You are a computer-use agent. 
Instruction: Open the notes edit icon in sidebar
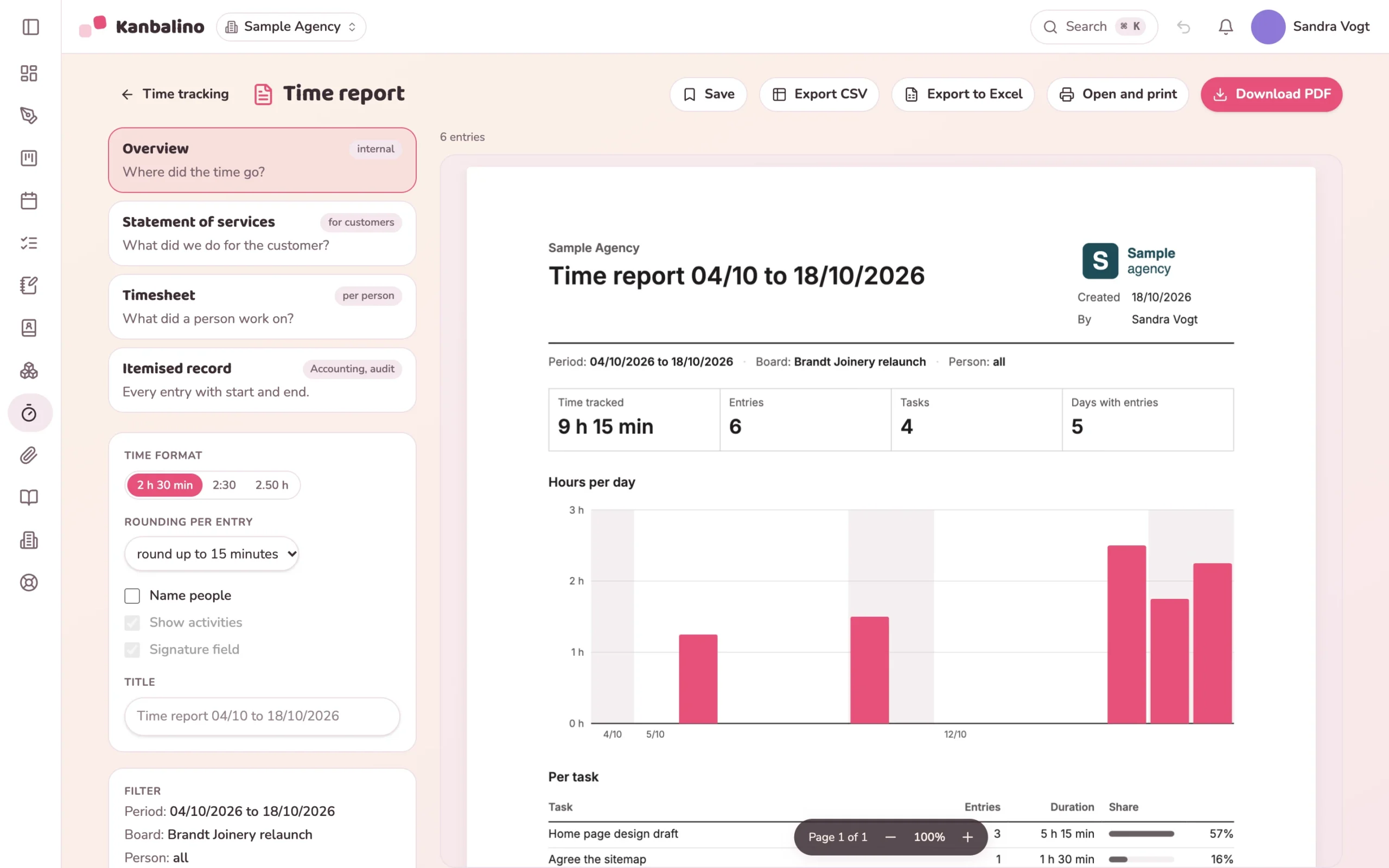pos(29,285)
